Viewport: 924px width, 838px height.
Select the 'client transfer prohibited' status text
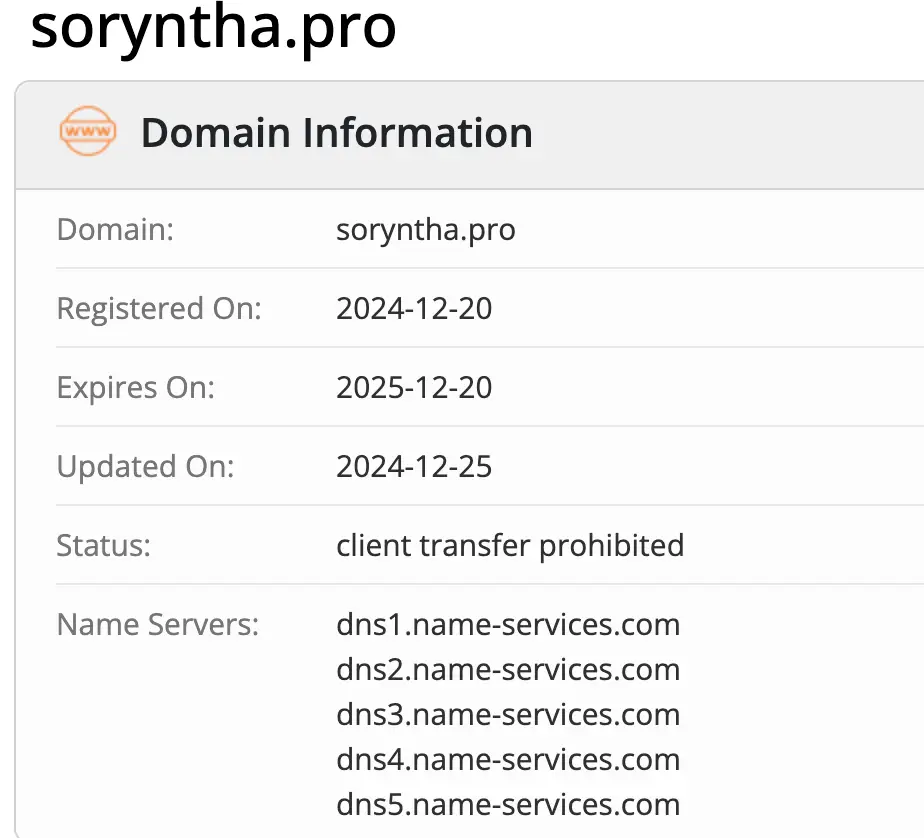pos(510,545)
